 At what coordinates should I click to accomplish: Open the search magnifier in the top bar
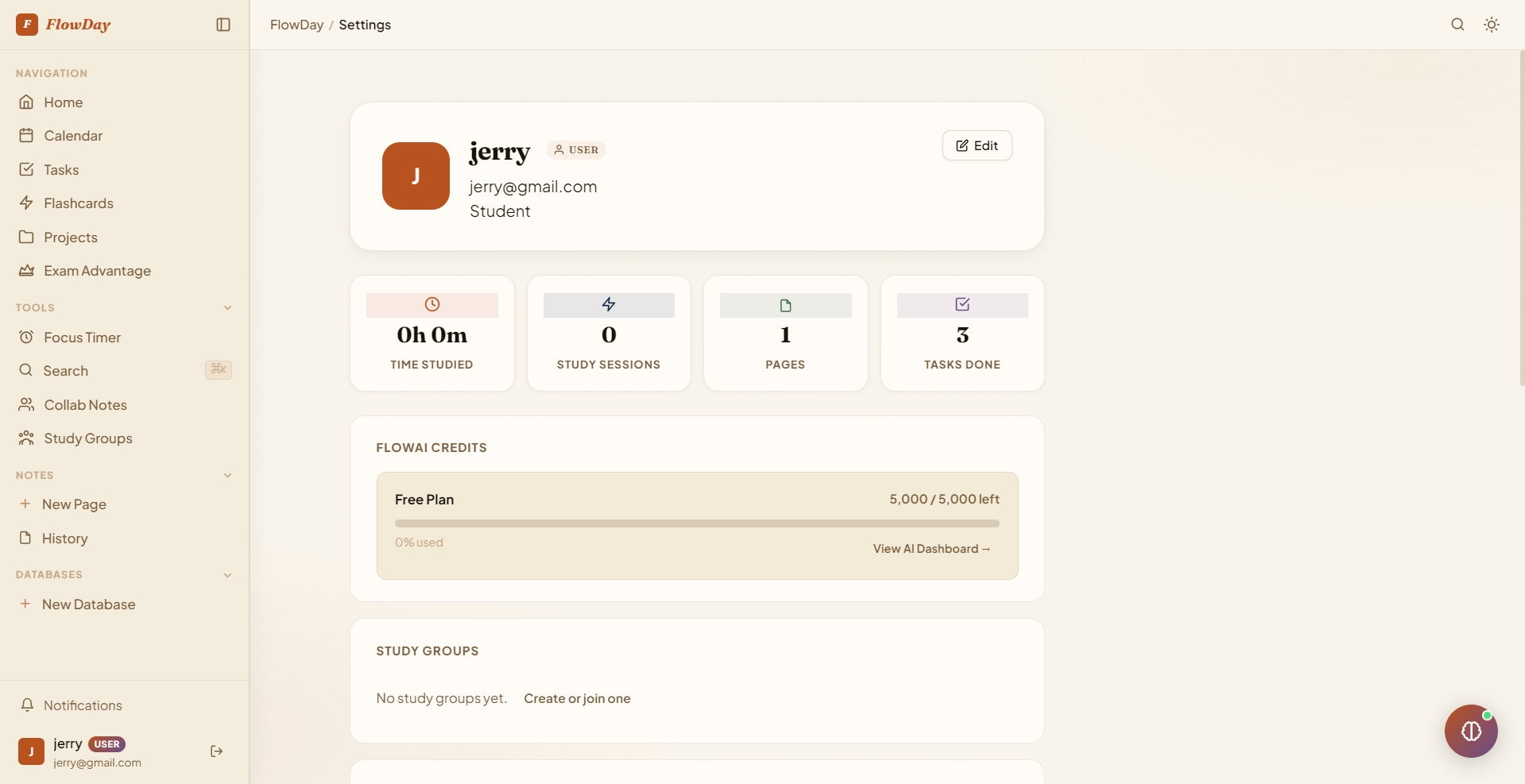[1457, 24]
